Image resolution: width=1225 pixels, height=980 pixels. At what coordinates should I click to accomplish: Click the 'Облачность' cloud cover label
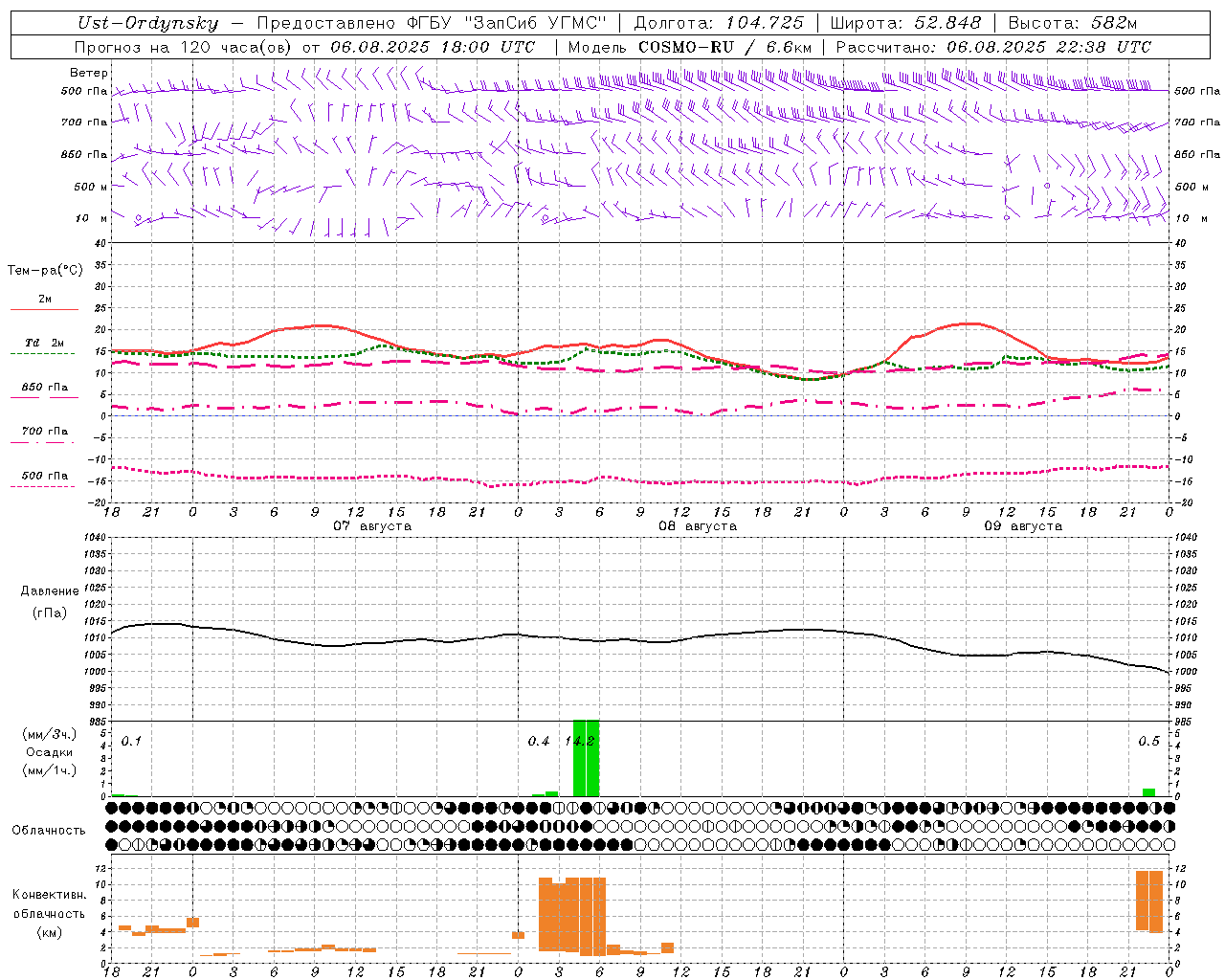tap(49, 830)
